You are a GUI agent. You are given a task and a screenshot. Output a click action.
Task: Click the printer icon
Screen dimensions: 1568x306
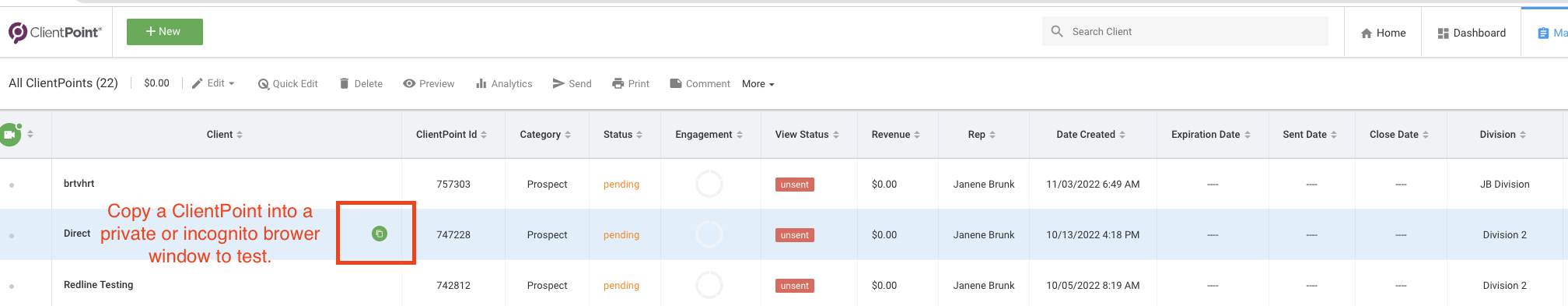tap(618, 83)
